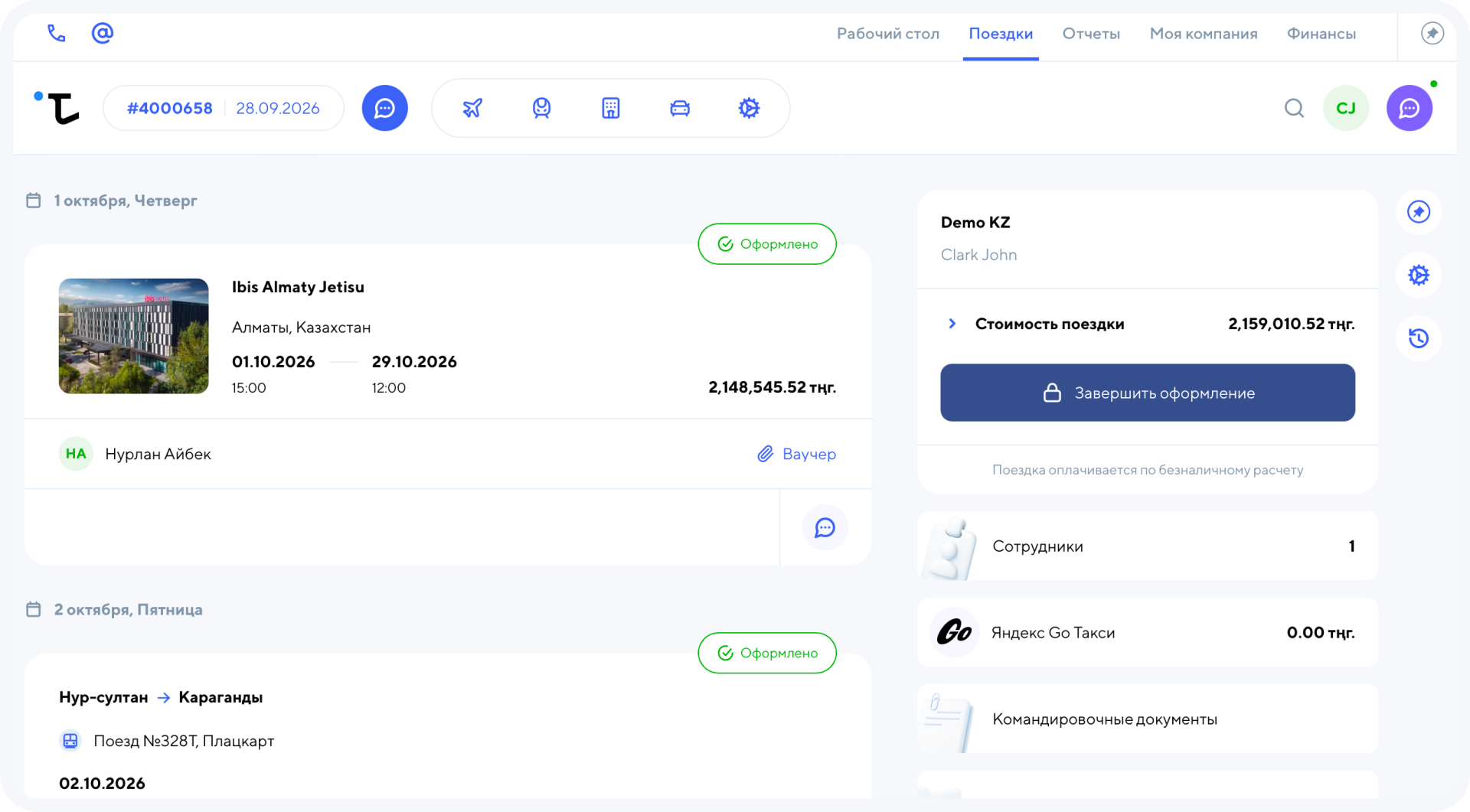Viewport: 1470px width, 812px height.
Task: Click the compass pin icon in right sidebar
Action: click(1419, 212)
